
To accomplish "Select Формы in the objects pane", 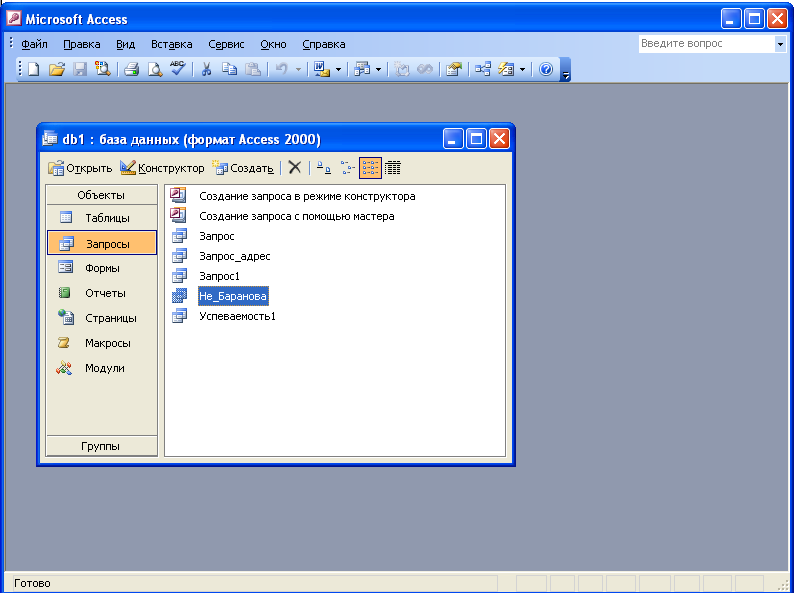I will (x=101, y=268).
